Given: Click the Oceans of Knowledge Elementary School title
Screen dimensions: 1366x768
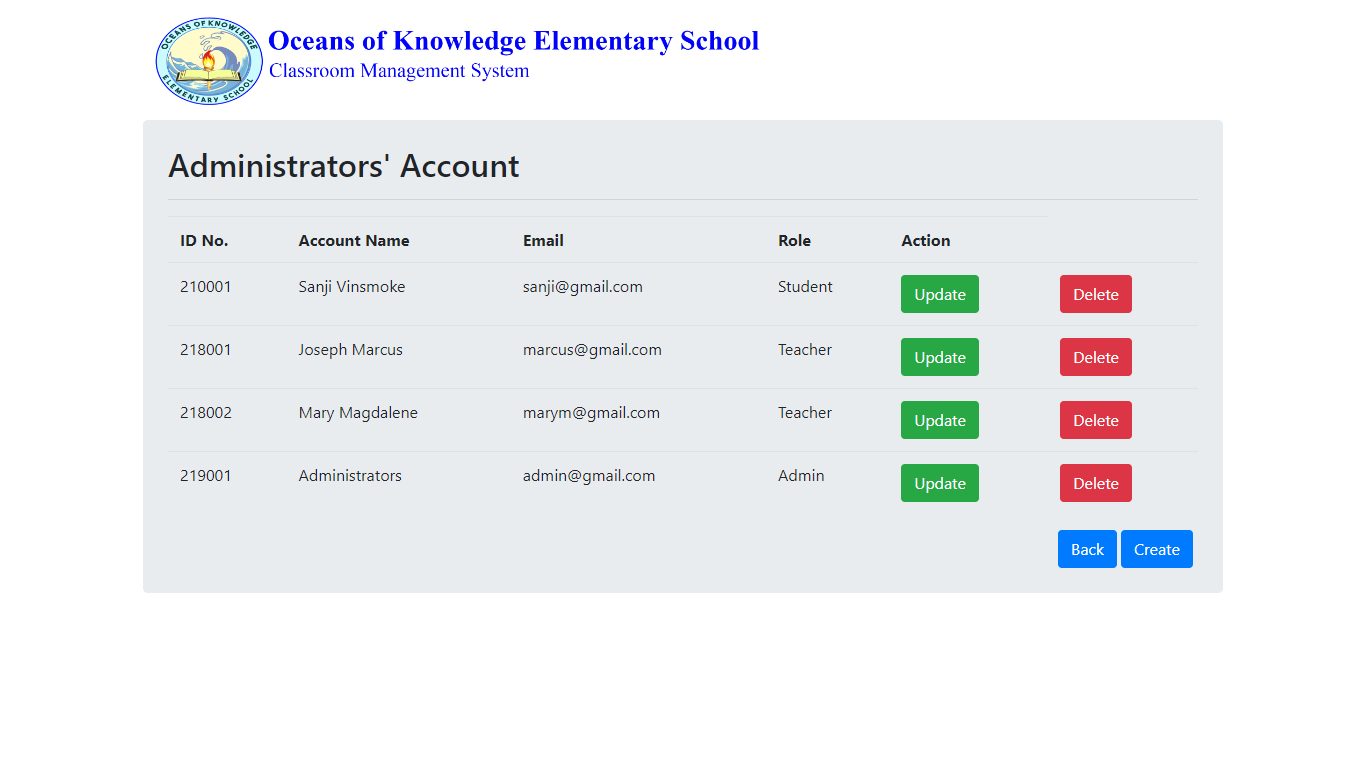Looking at the screenshot, I should pyautogui.click(x=513, y=41).
